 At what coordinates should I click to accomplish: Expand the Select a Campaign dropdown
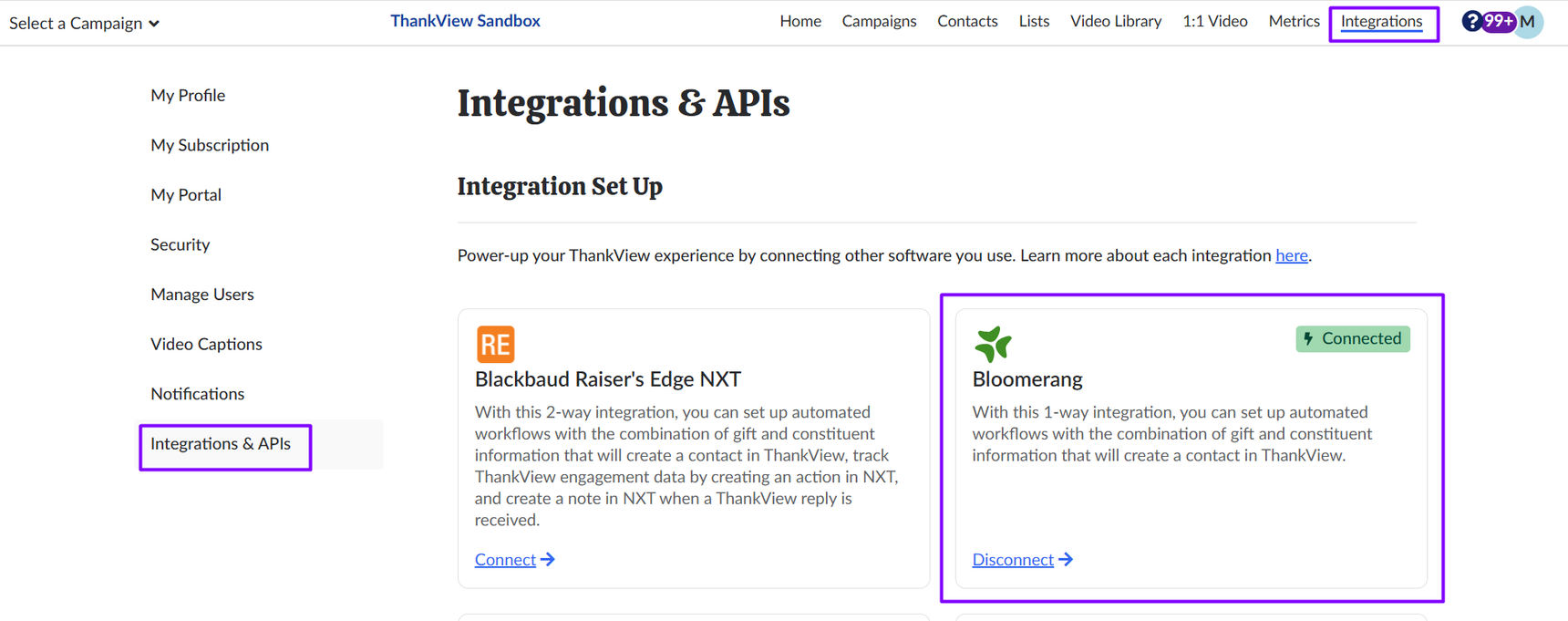(x=84, y=23)
